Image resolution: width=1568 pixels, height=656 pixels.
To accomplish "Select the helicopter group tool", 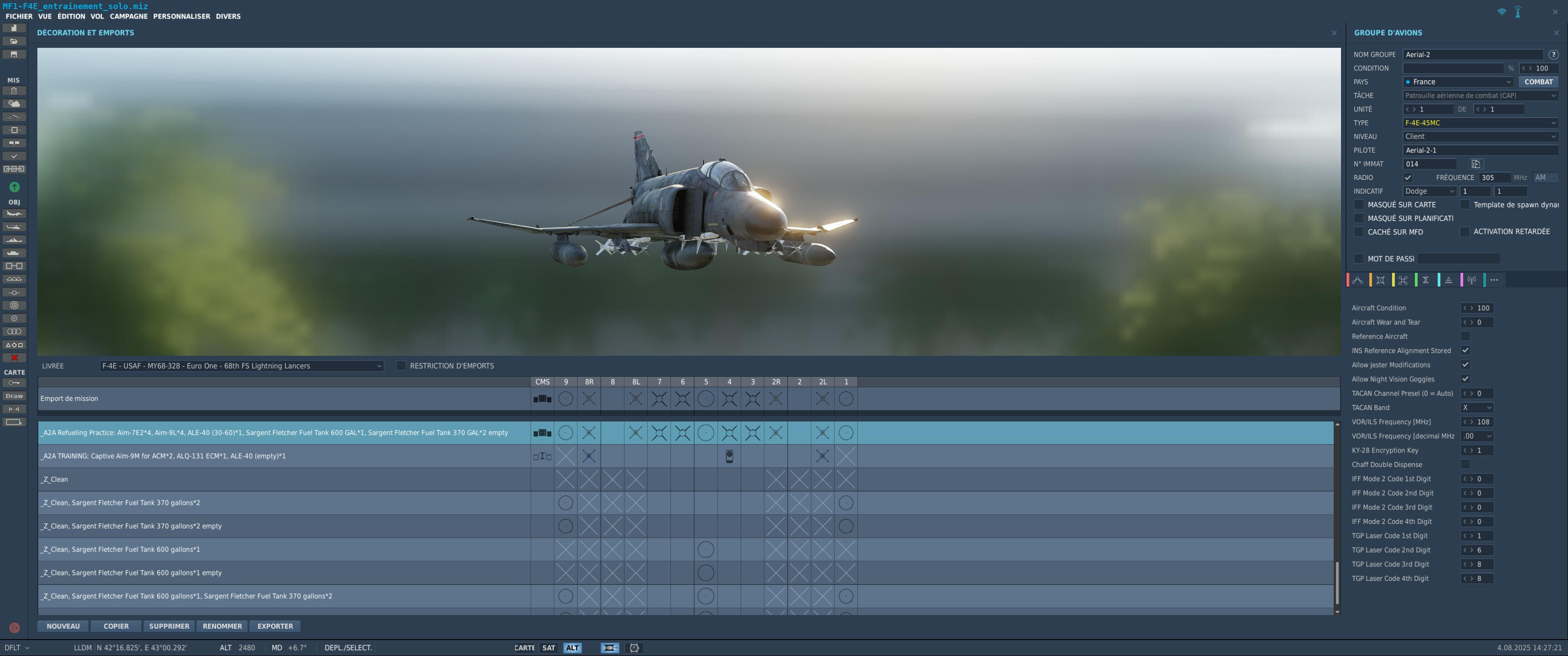I will point(14,227).
